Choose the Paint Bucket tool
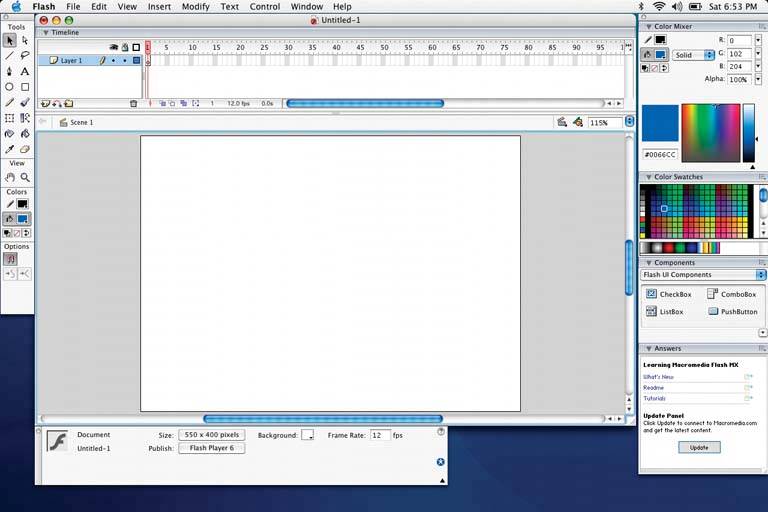 tap(25, 133)
